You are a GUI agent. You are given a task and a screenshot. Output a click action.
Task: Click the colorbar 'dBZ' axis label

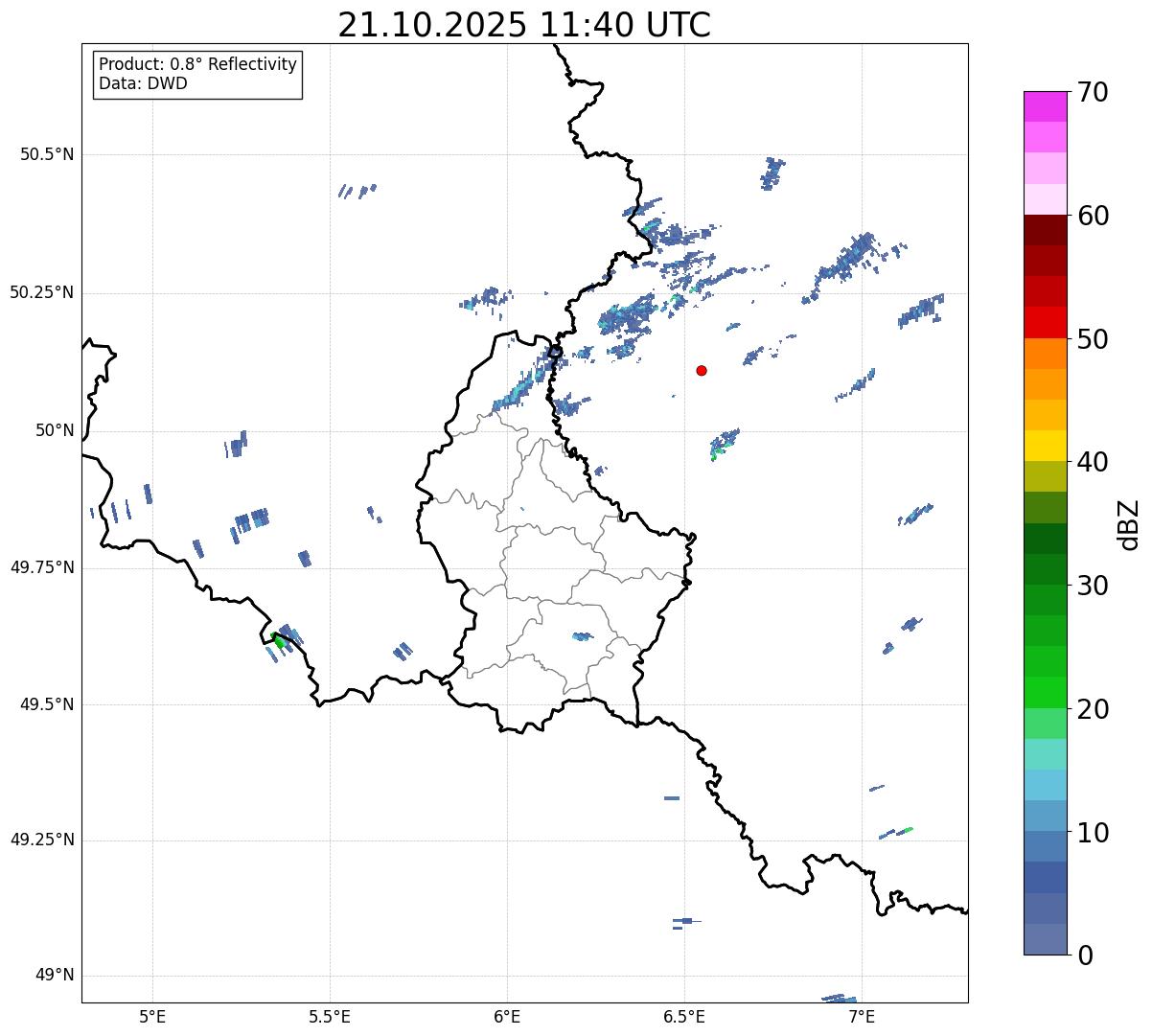click(1129, 524)
